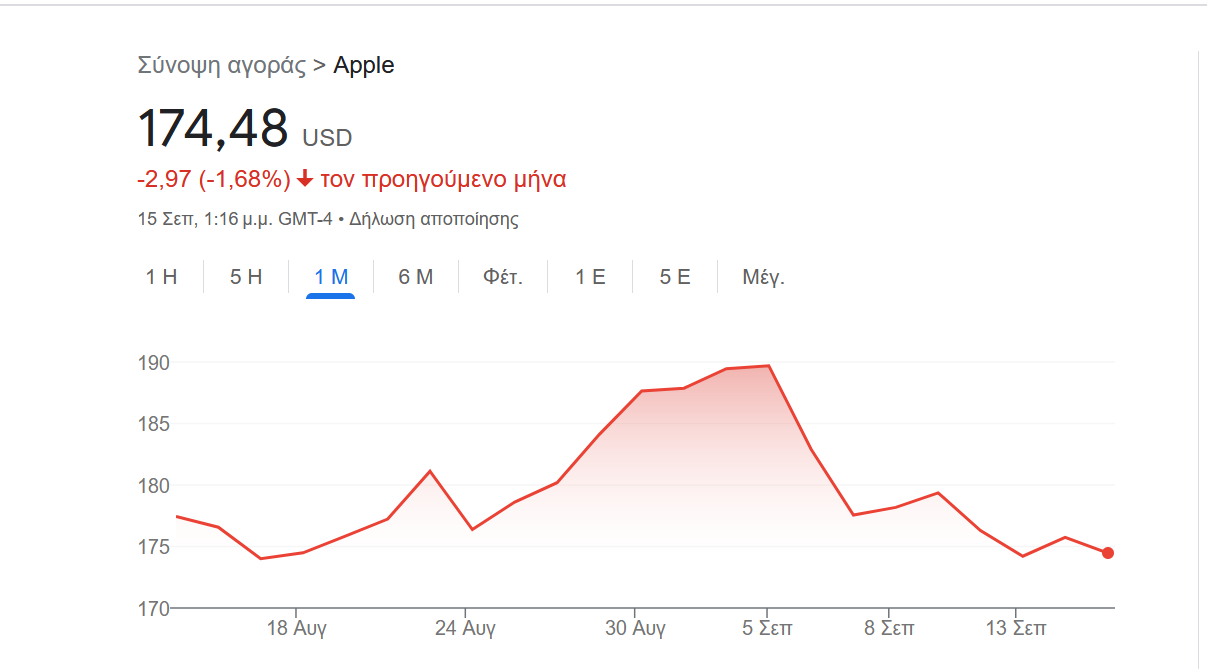Open the 6 M range tab
The width and height of the screenshot is (1207, 669).
(416, 277)
